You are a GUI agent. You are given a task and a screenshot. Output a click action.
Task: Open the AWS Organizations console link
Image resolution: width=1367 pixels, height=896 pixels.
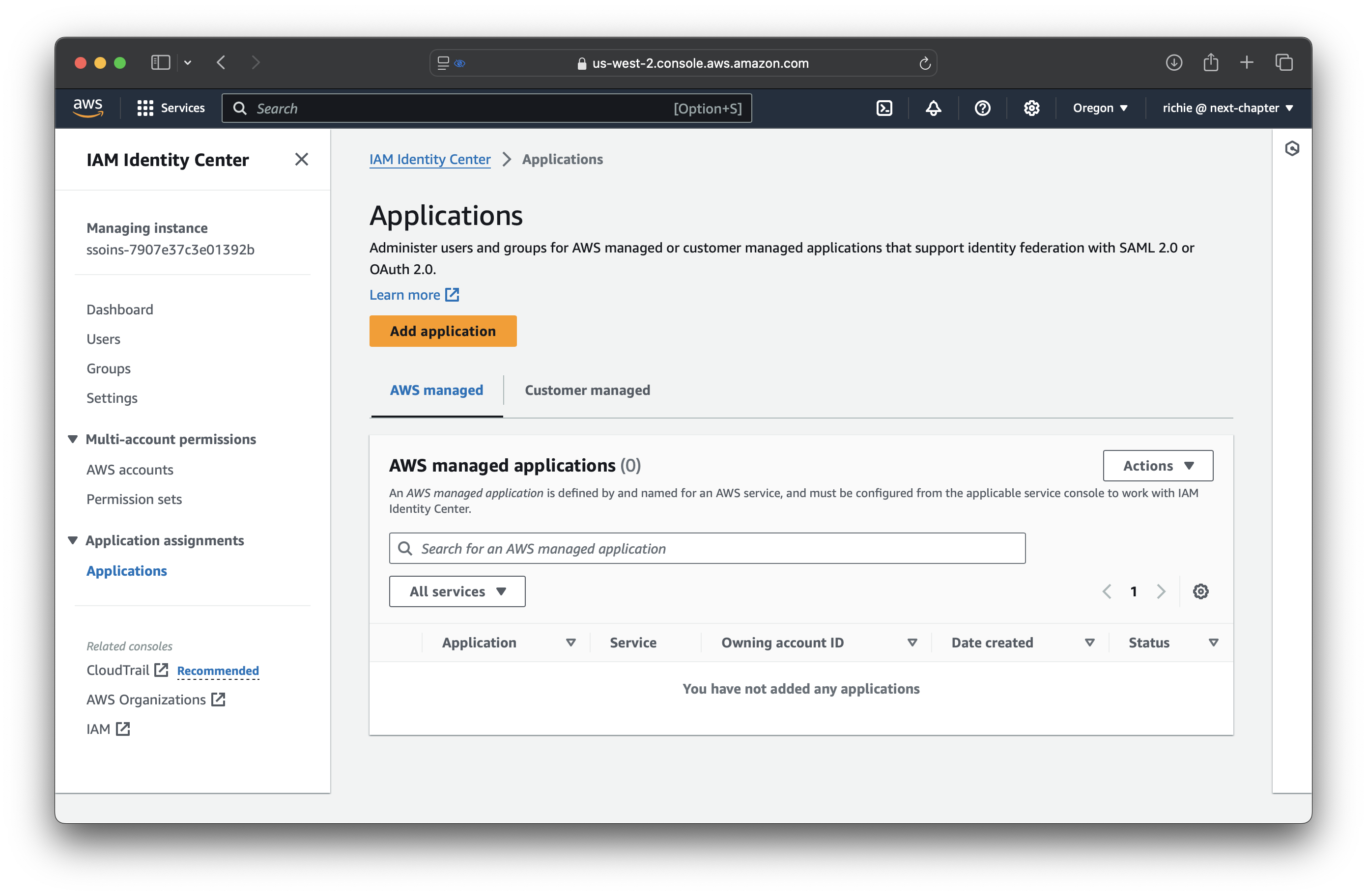(x=146, y=699)
